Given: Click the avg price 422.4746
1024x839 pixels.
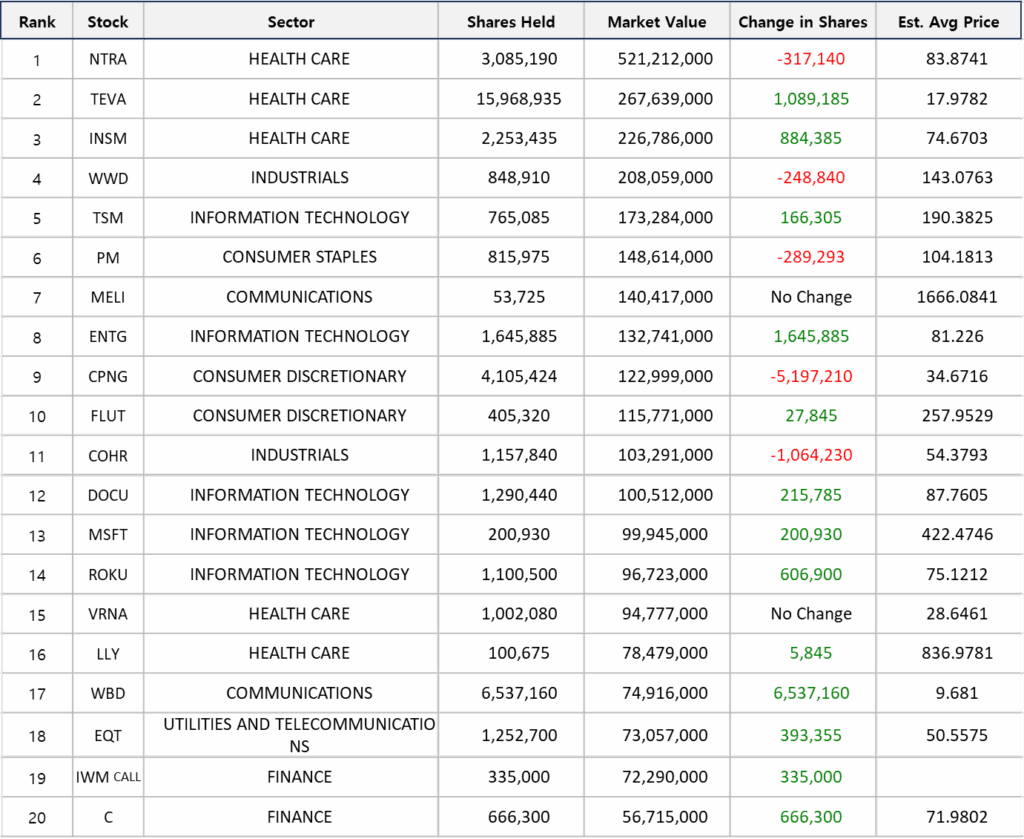Looking at the screenshot, I should coord(957,534).
